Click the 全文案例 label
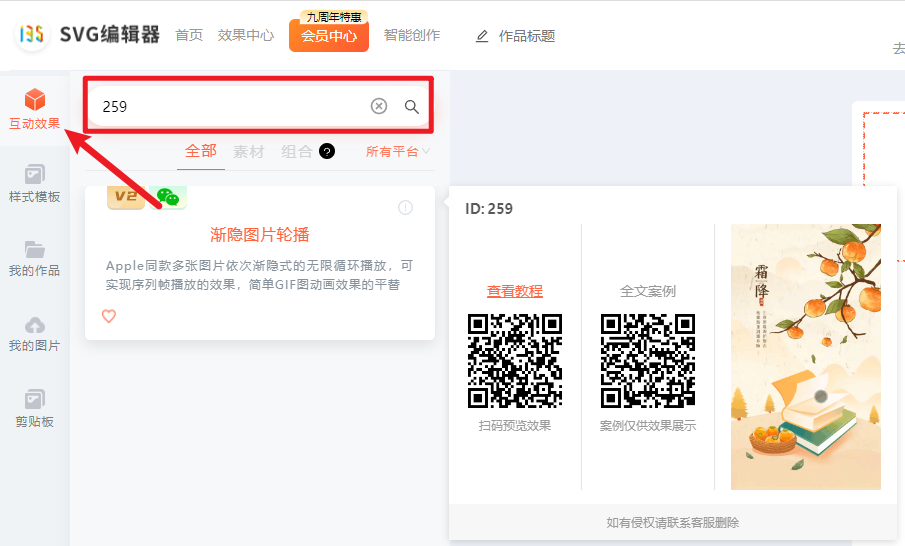905x546 pixels. (x=648, y=291)
